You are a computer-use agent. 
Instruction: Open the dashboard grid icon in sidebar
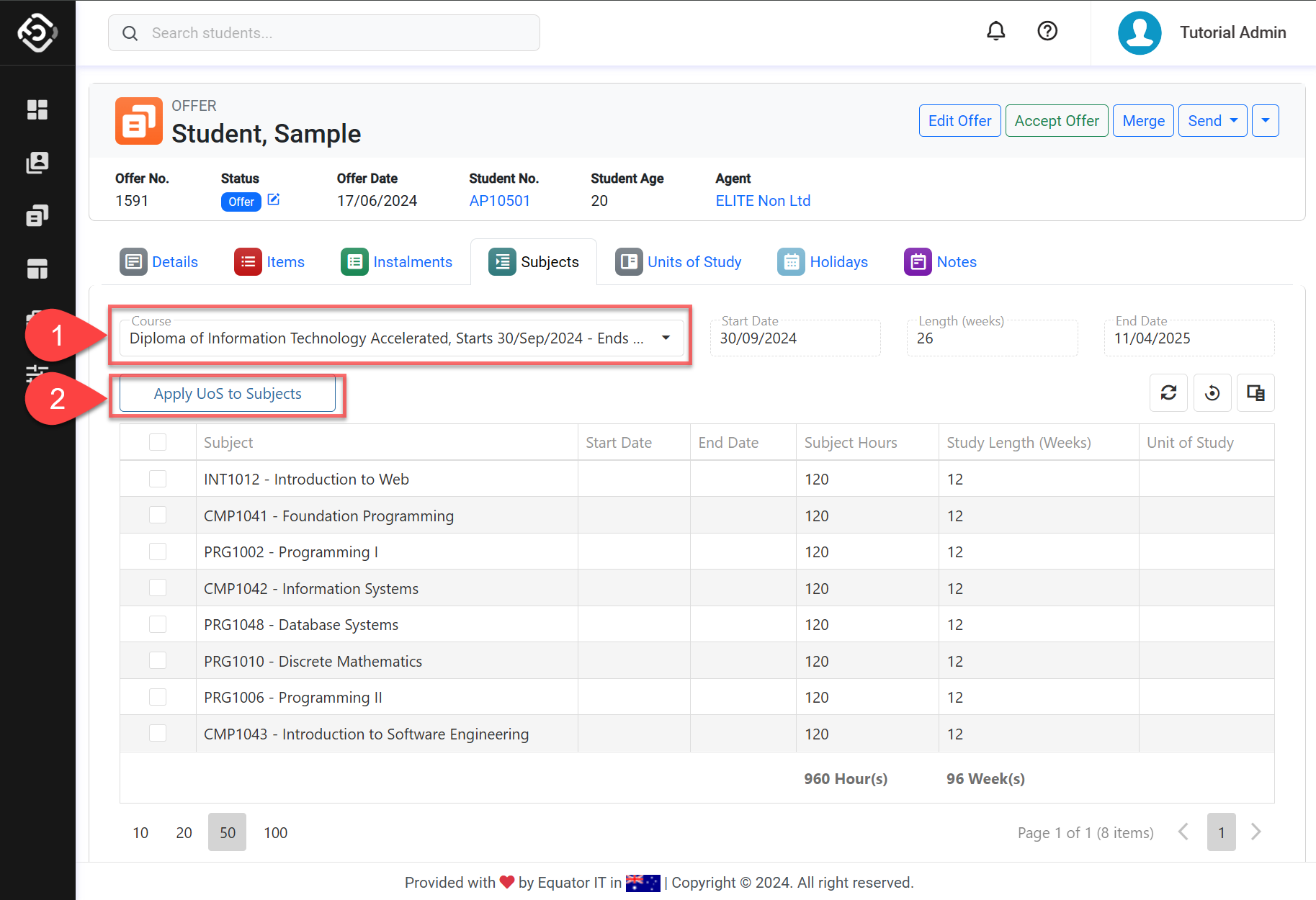(x=37, y=109)
